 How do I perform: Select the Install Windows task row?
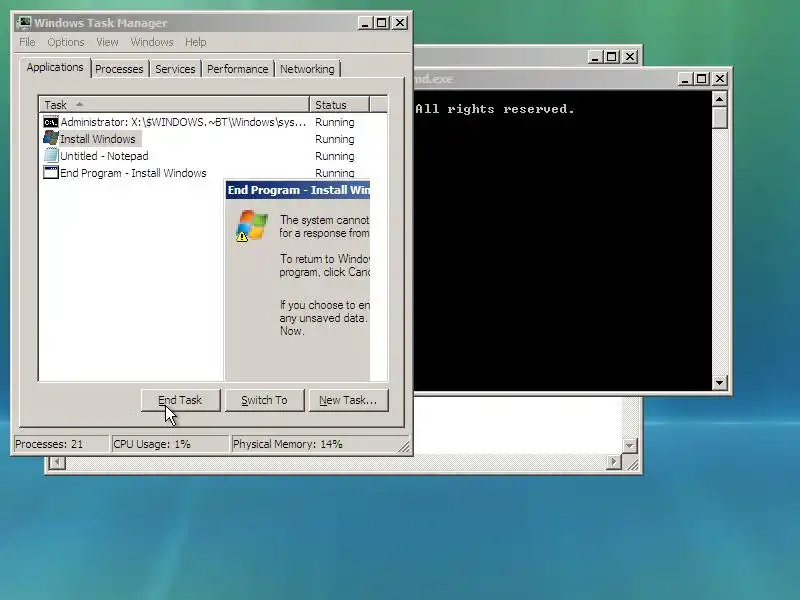click(x=98, y=139)
